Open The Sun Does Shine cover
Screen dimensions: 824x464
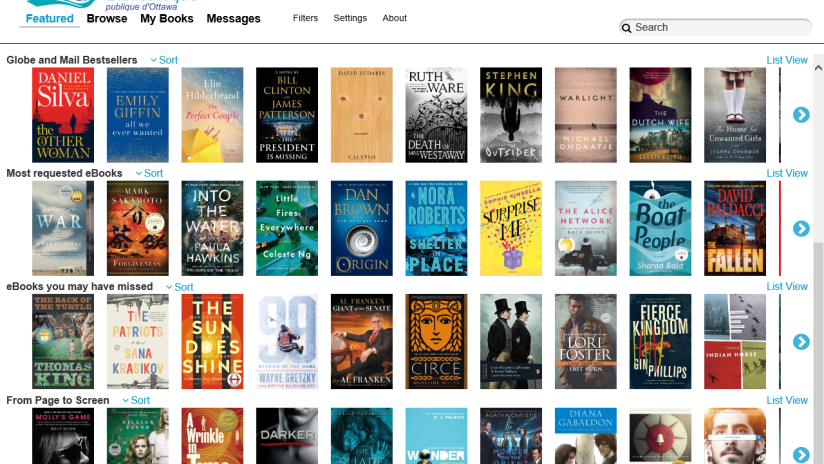click(x=212, y=342)
